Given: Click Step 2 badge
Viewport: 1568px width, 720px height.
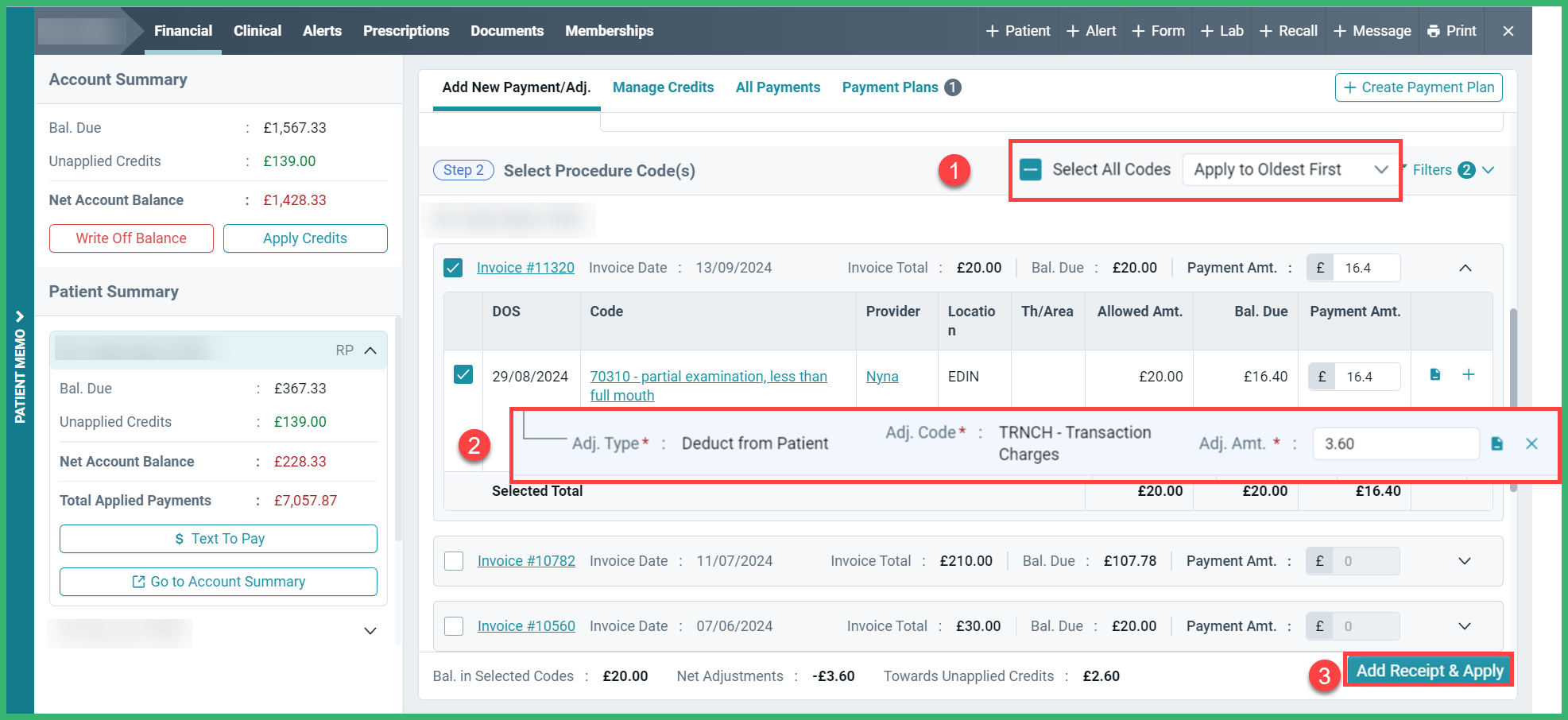Looking at the screenshot, I should [463, 170].
